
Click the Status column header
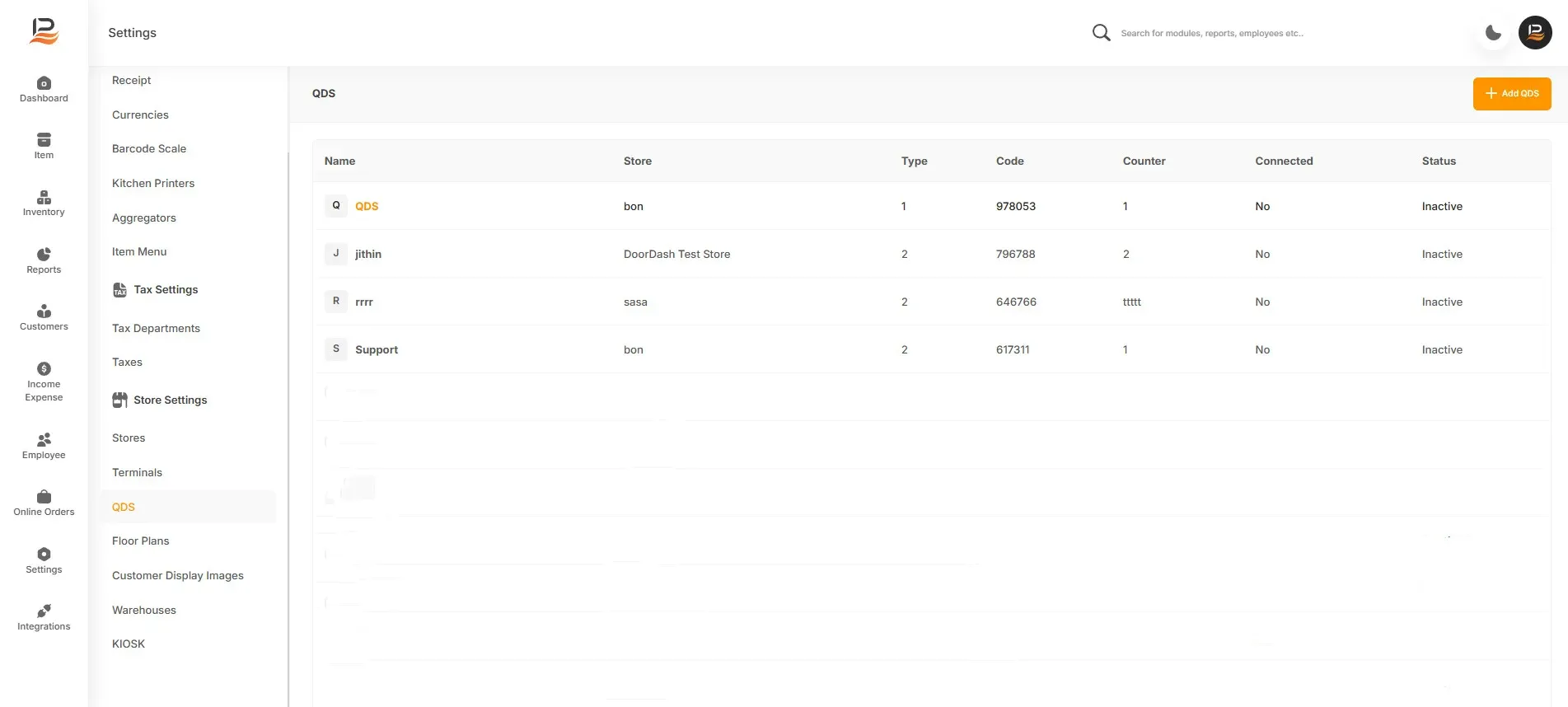1439,162
